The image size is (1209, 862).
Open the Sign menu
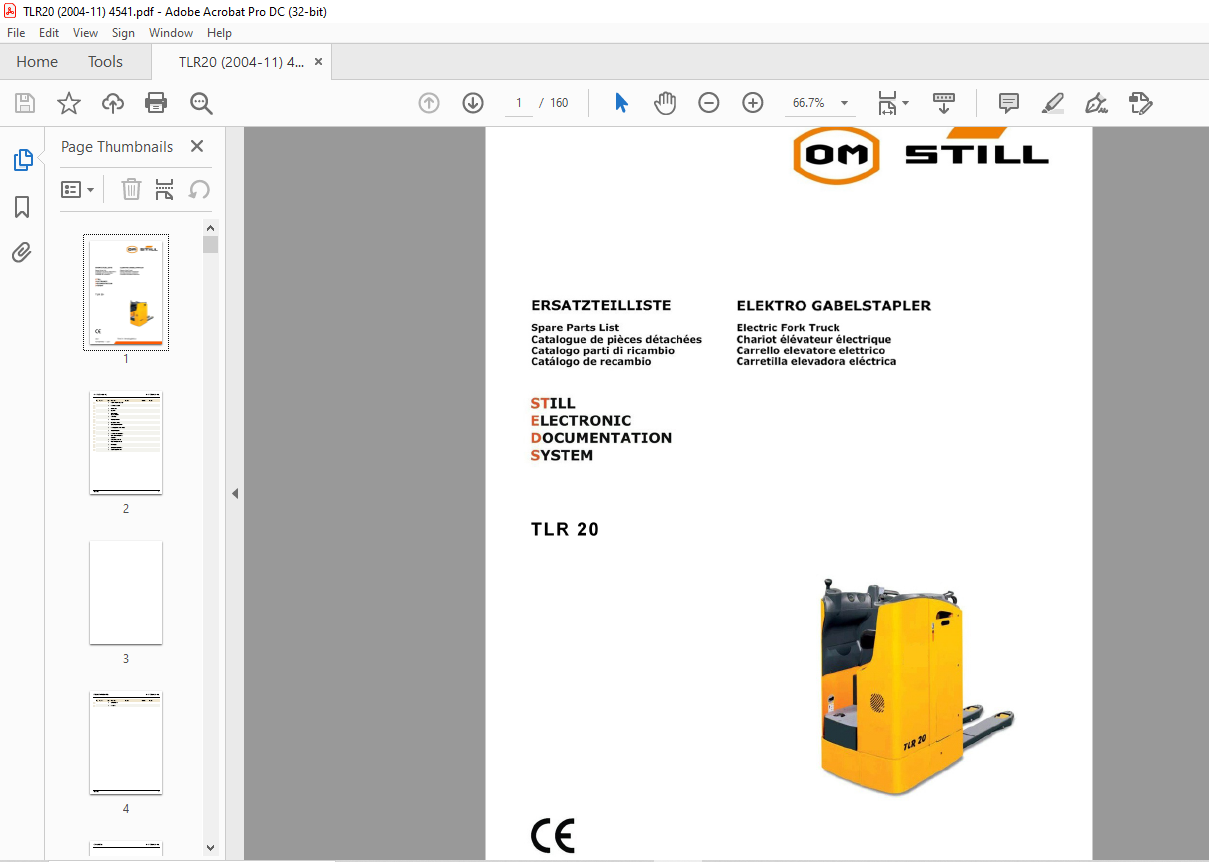tap(123, 33)
